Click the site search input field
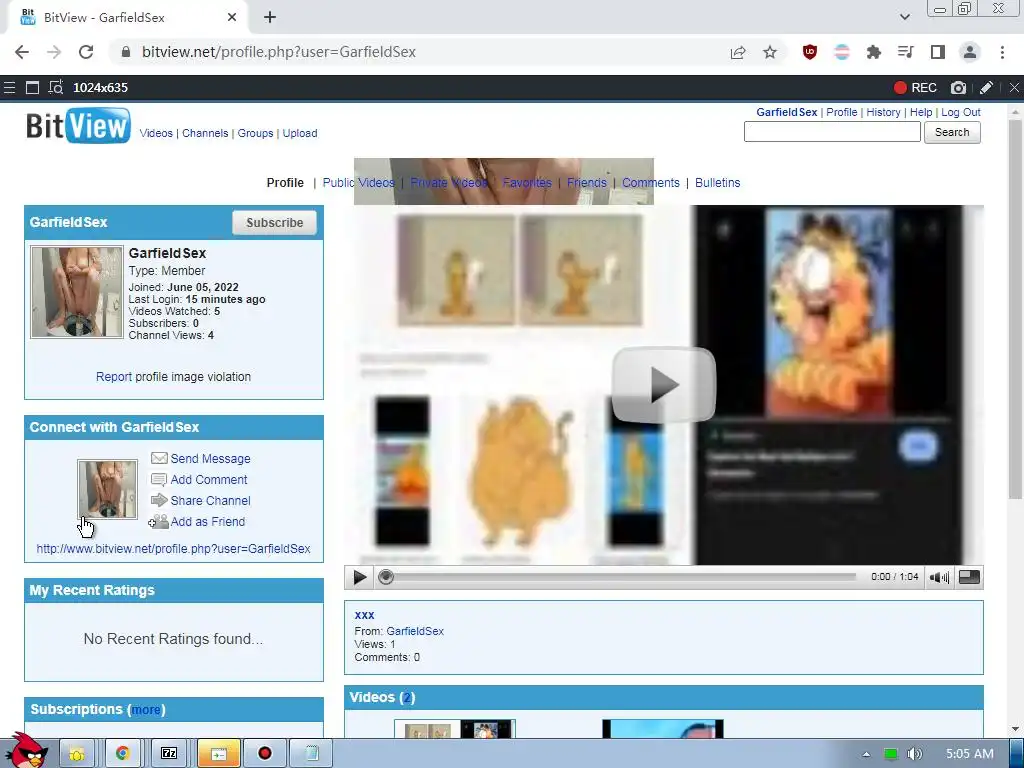Screen dimensions: 1024x768 832,132
